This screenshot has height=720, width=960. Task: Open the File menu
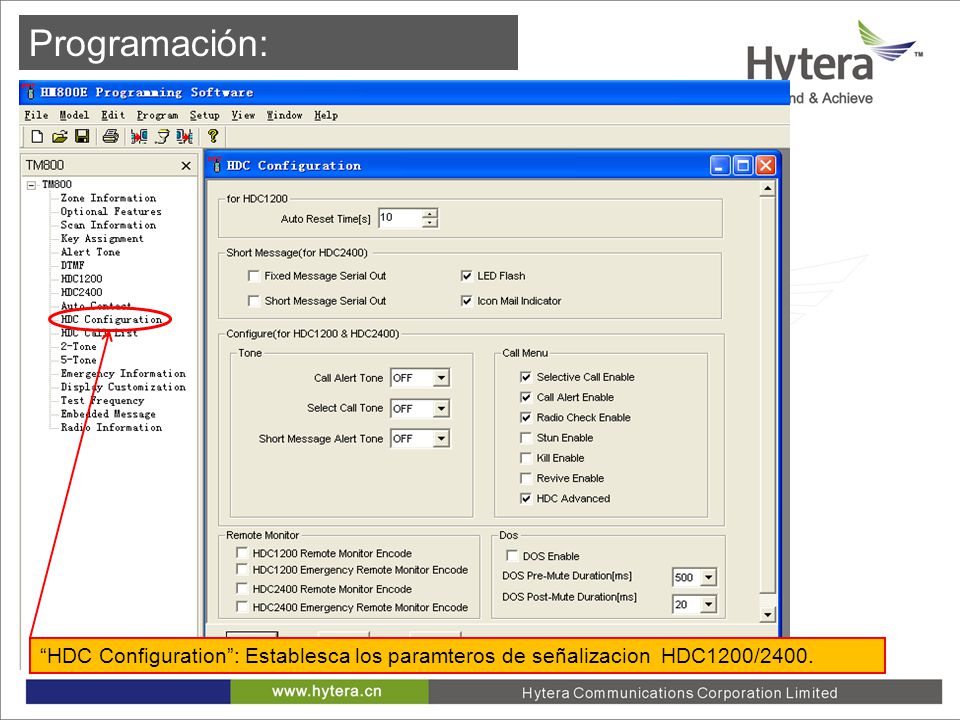coord(36,115)
